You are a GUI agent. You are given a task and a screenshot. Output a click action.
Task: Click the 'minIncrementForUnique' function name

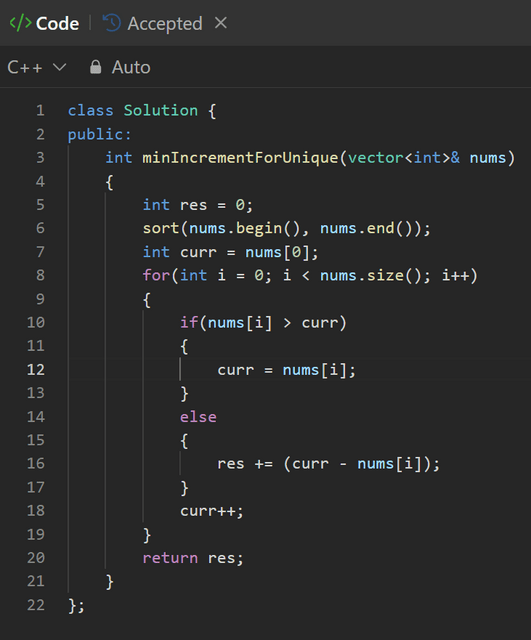click(x=240, y=158)
